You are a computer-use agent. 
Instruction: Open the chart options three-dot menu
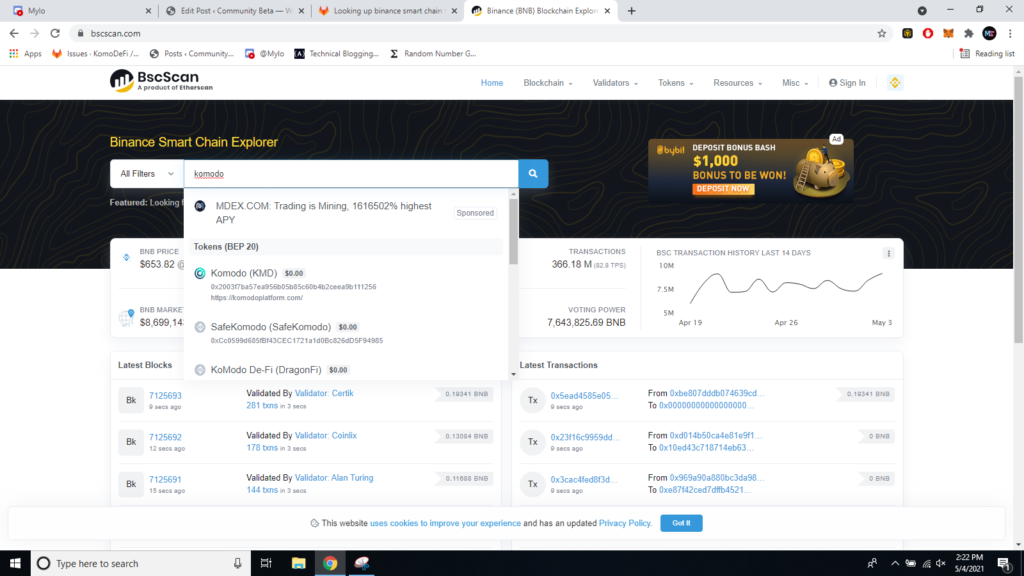888,253
